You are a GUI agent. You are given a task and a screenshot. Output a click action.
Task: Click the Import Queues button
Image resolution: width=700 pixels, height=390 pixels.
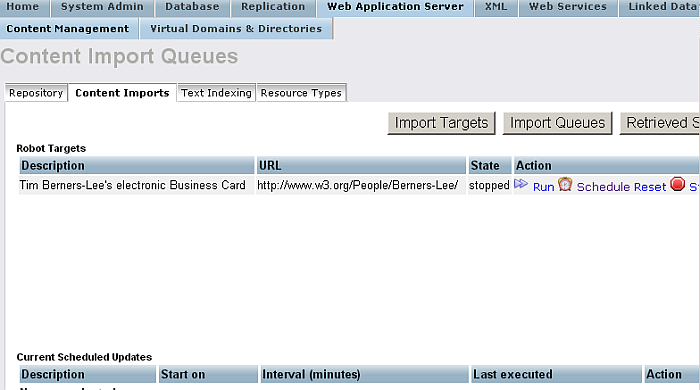click(557, 123)
